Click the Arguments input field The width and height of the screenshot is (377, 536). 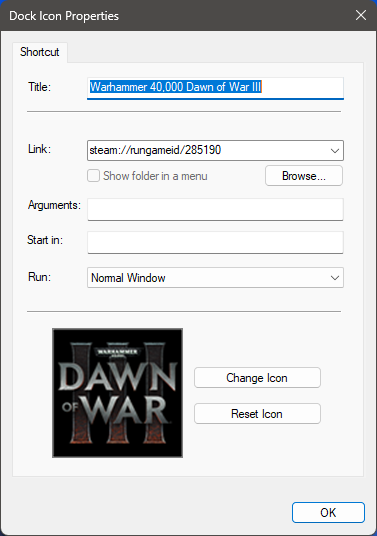click(215, 209)
